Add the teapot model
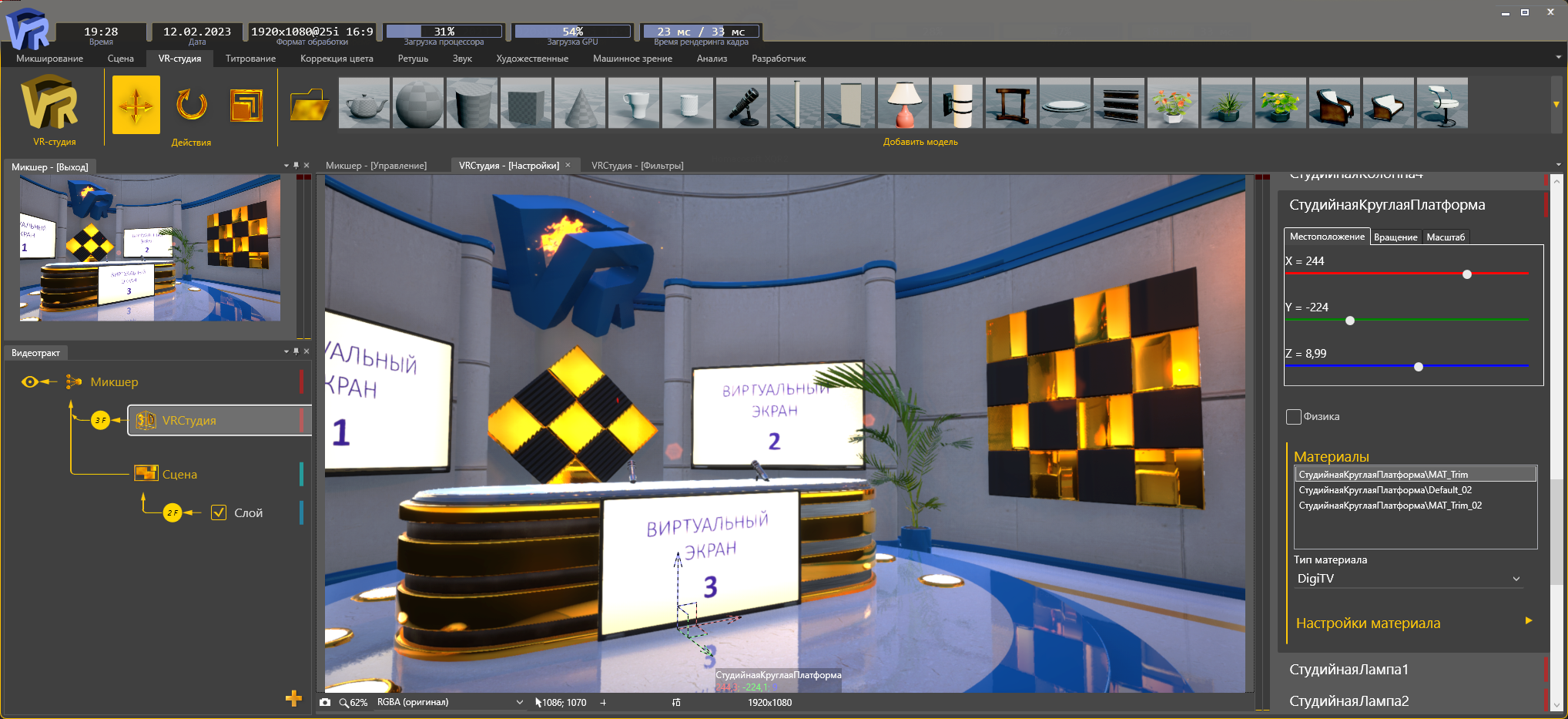 tap(364, 103)
